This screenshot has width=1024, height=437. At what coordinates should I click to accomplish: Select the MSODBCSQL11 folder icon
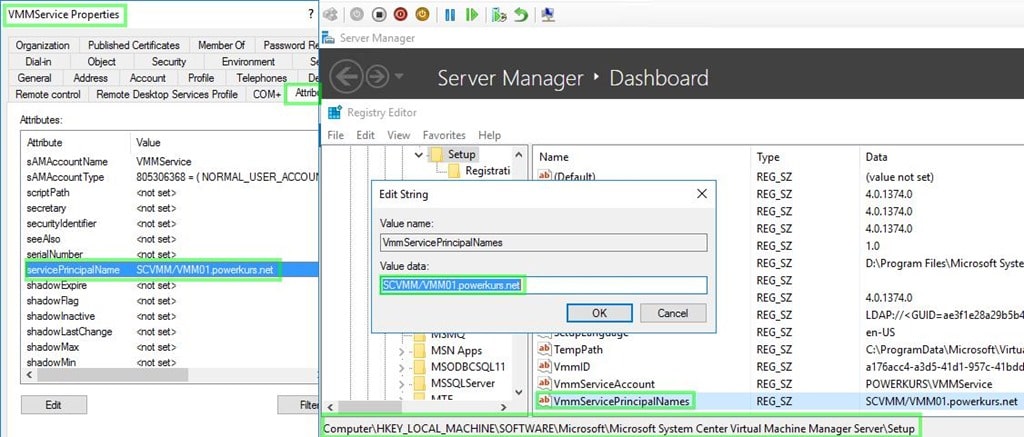click(420, 367)
